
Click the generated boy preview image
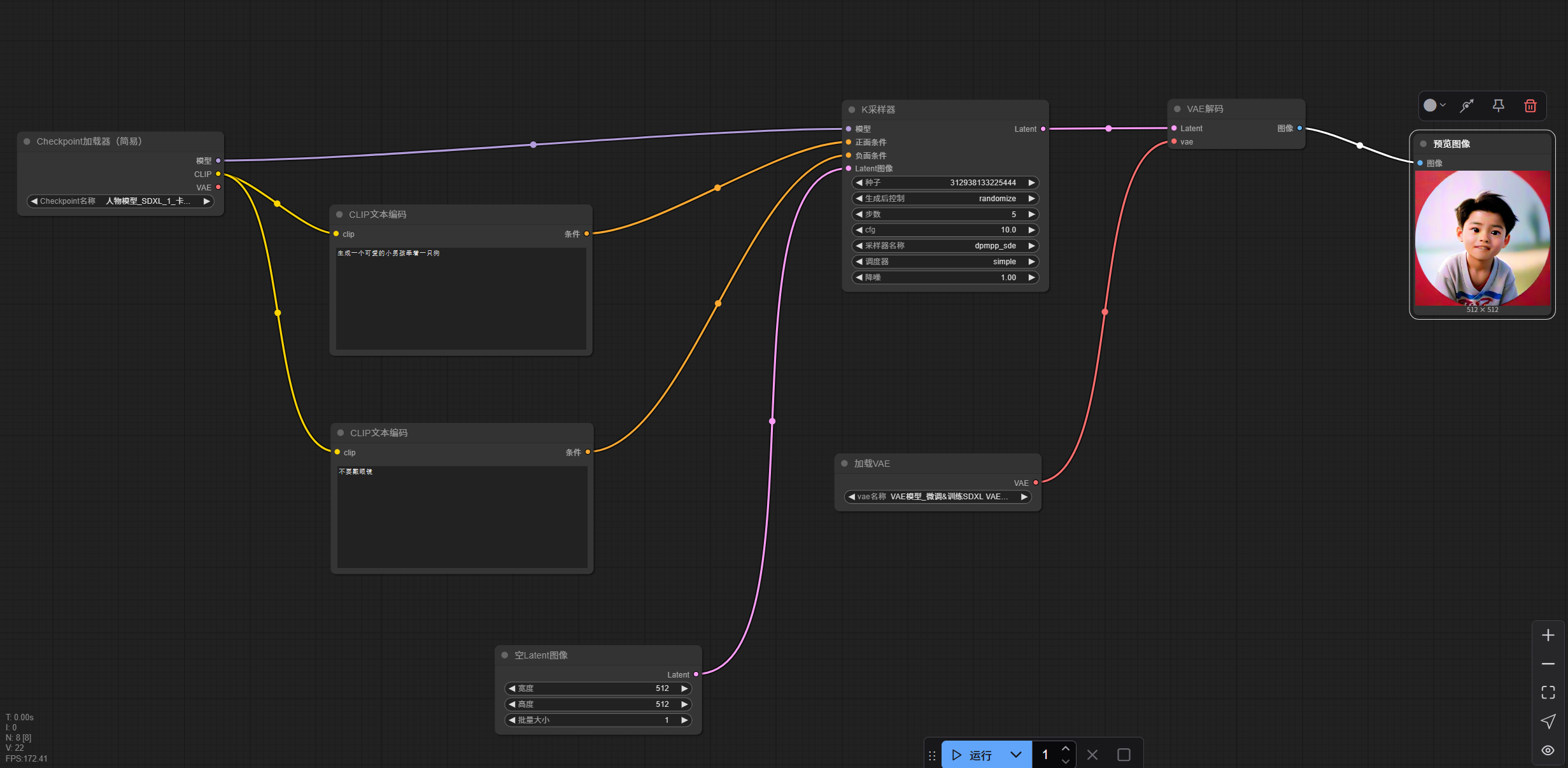coord(1482,237)
